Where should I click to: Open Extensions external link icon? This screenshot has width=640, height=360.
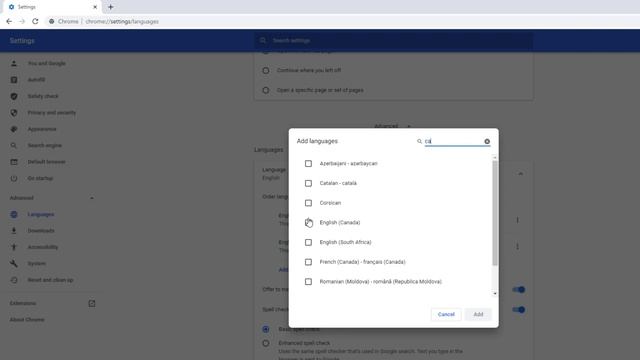[x=92, y=303]
